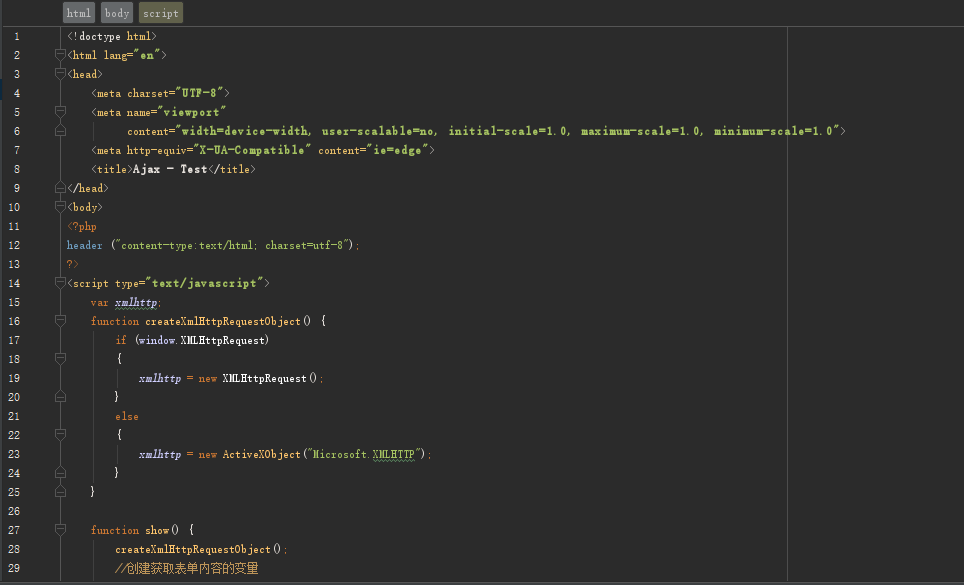Collapse the head section fold on line 3
The image size is (964, 585).
click(x=60, y=74)
